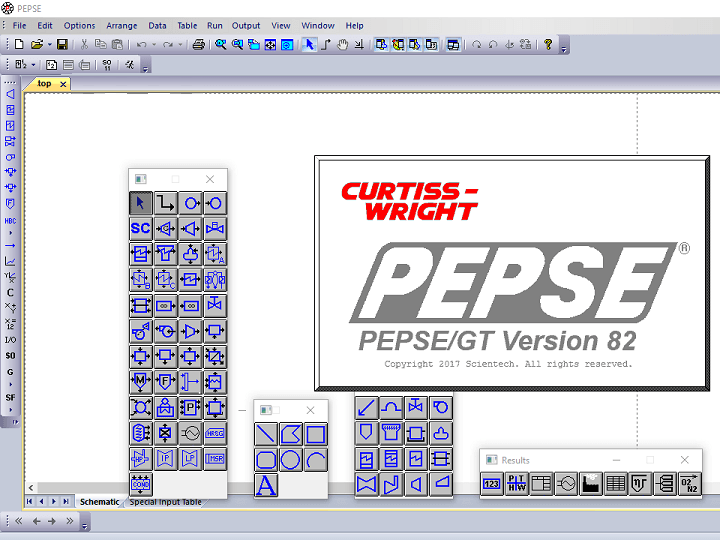Open dropdown arrow next to Open folder

tap(50, 45)
